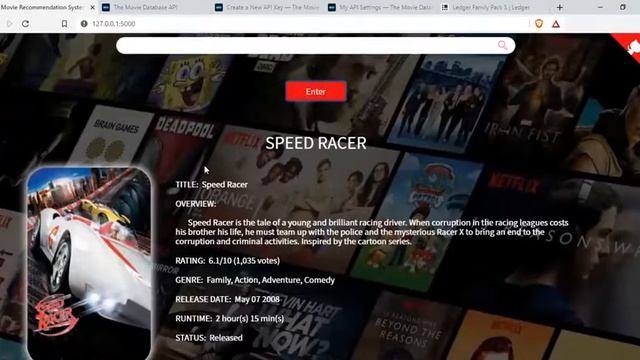Open a new browser tab

560,7
